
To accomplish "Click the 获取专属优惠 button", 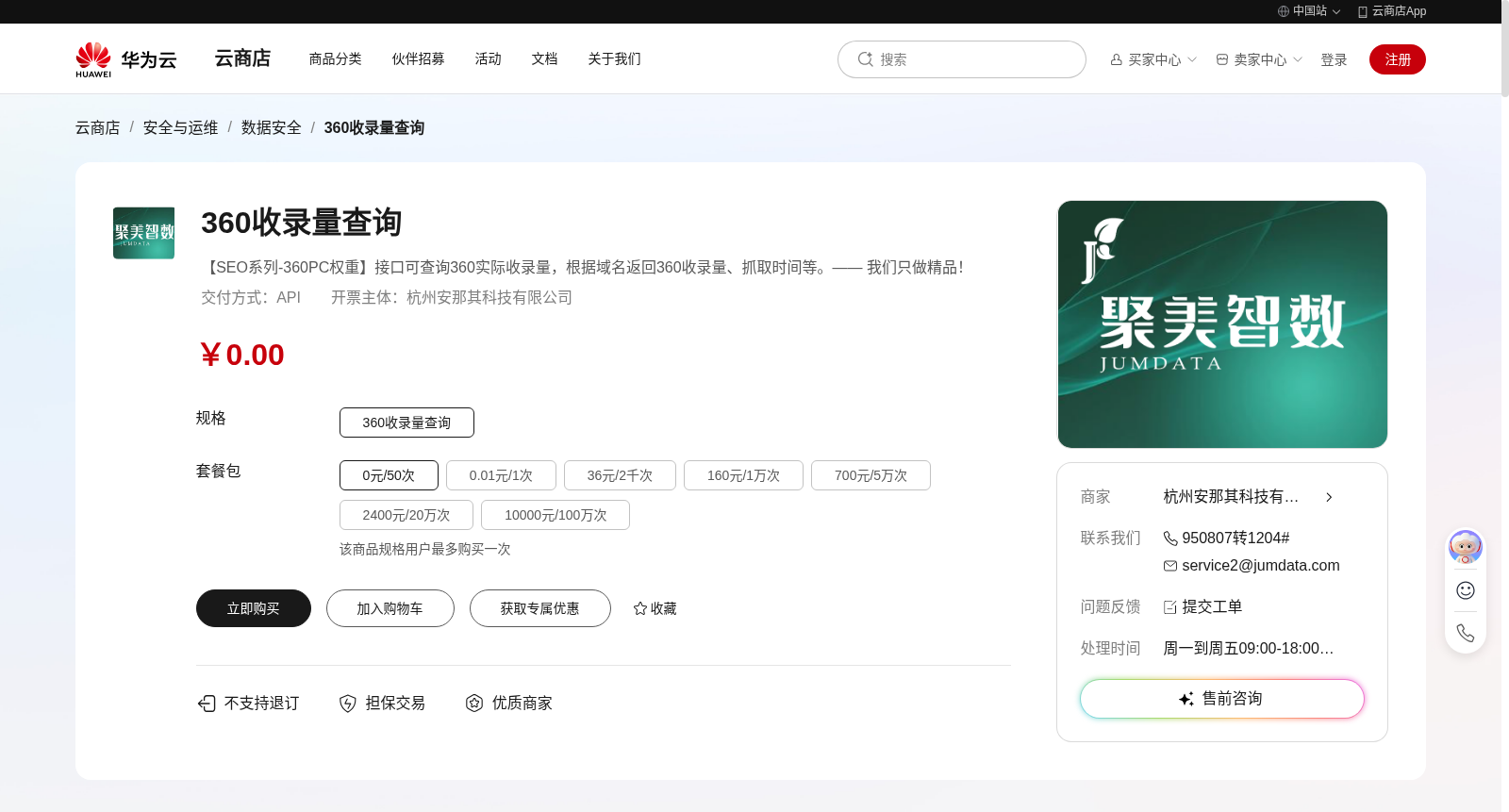I will point(540,608).
